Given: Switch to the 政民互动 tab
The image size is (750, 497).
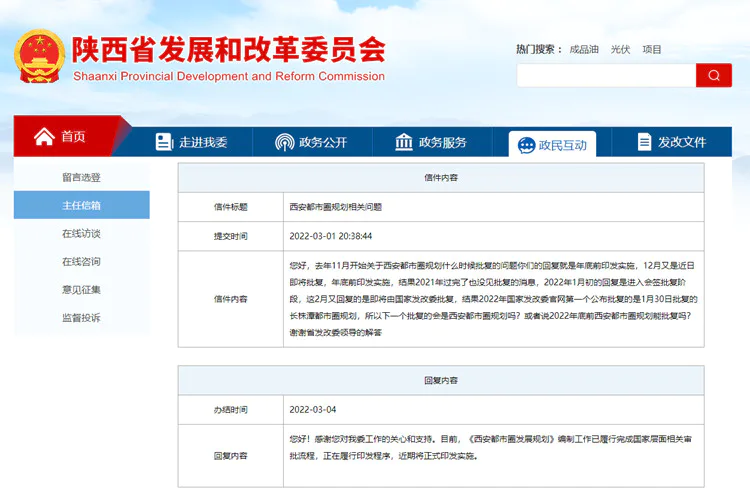Looking at the screenshot, I should [x=552, y=144].
